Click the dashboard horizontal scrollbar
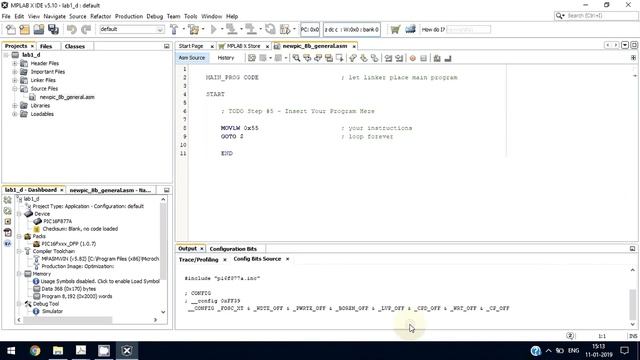 [67, 320]
